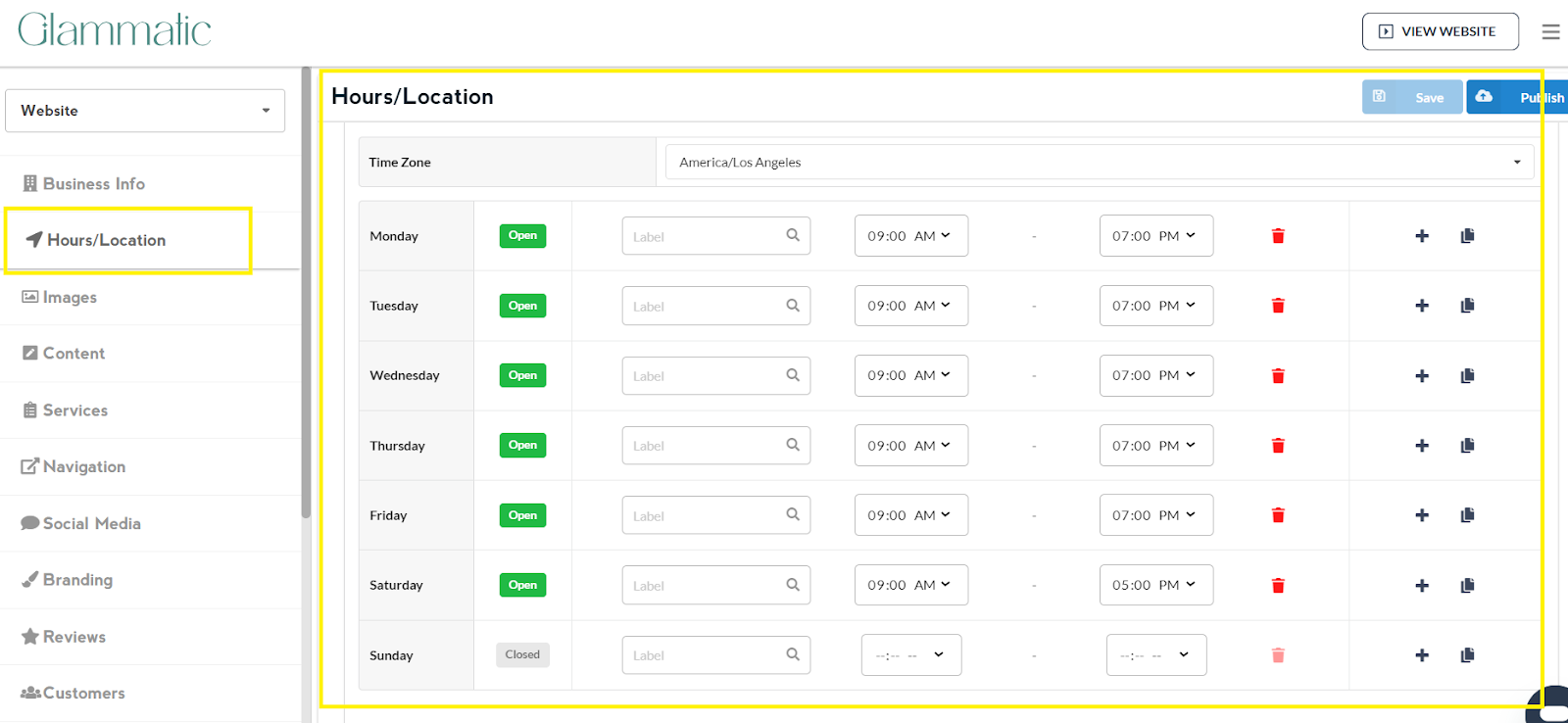Image resolution: width=1568 pixels, height=723 pixels.
Task: Add another time slot for Tuesday
Action: (x=1422, y=306)
